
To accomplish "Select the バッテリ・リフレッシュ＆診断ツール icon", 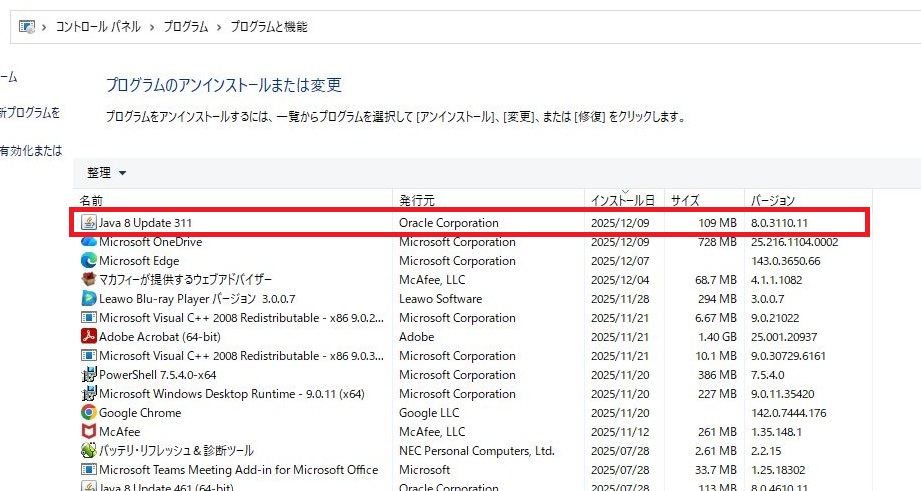I will coord(88,451).
